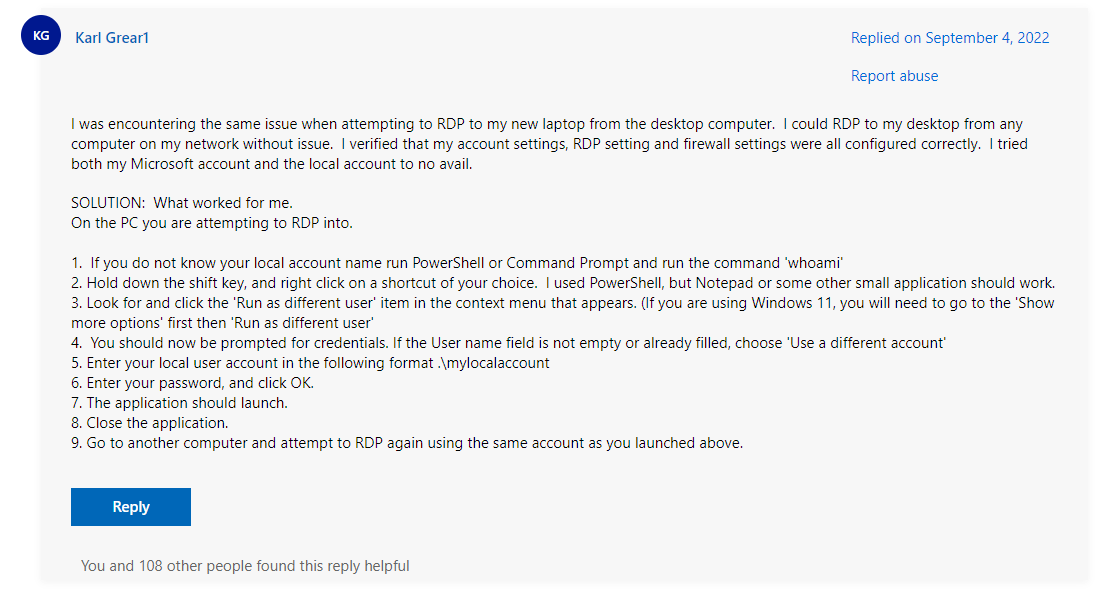Screen dimensions: 1105x595
Task: Click step 4 about being prompted for credentials
Action: click(x=509, y=343)
